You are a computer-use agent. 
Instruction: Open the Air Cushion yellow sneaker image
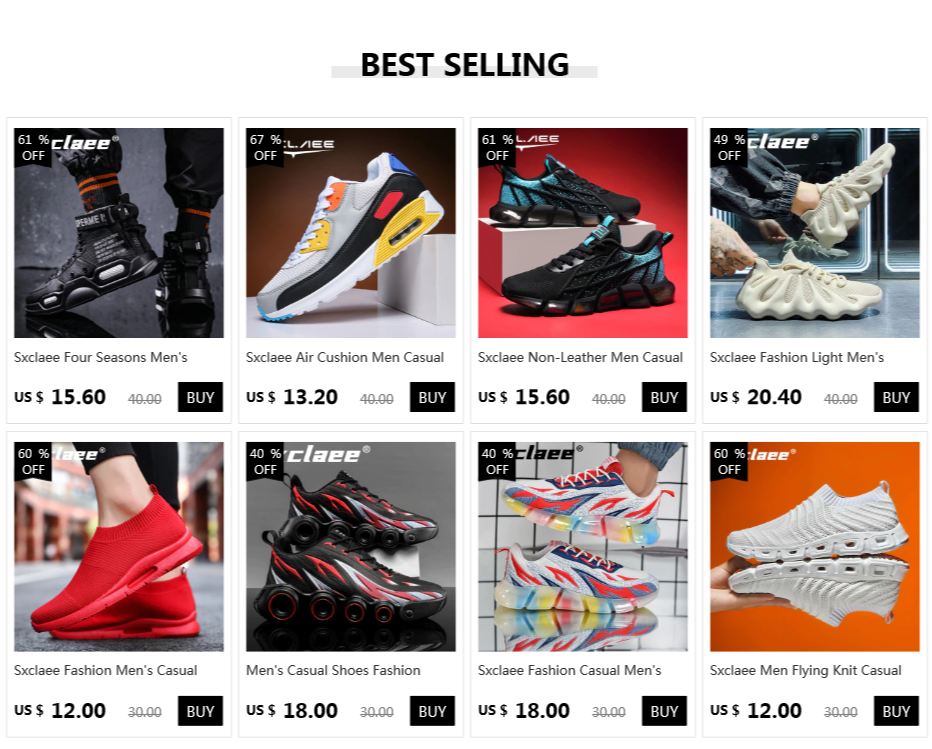[351, 232]
